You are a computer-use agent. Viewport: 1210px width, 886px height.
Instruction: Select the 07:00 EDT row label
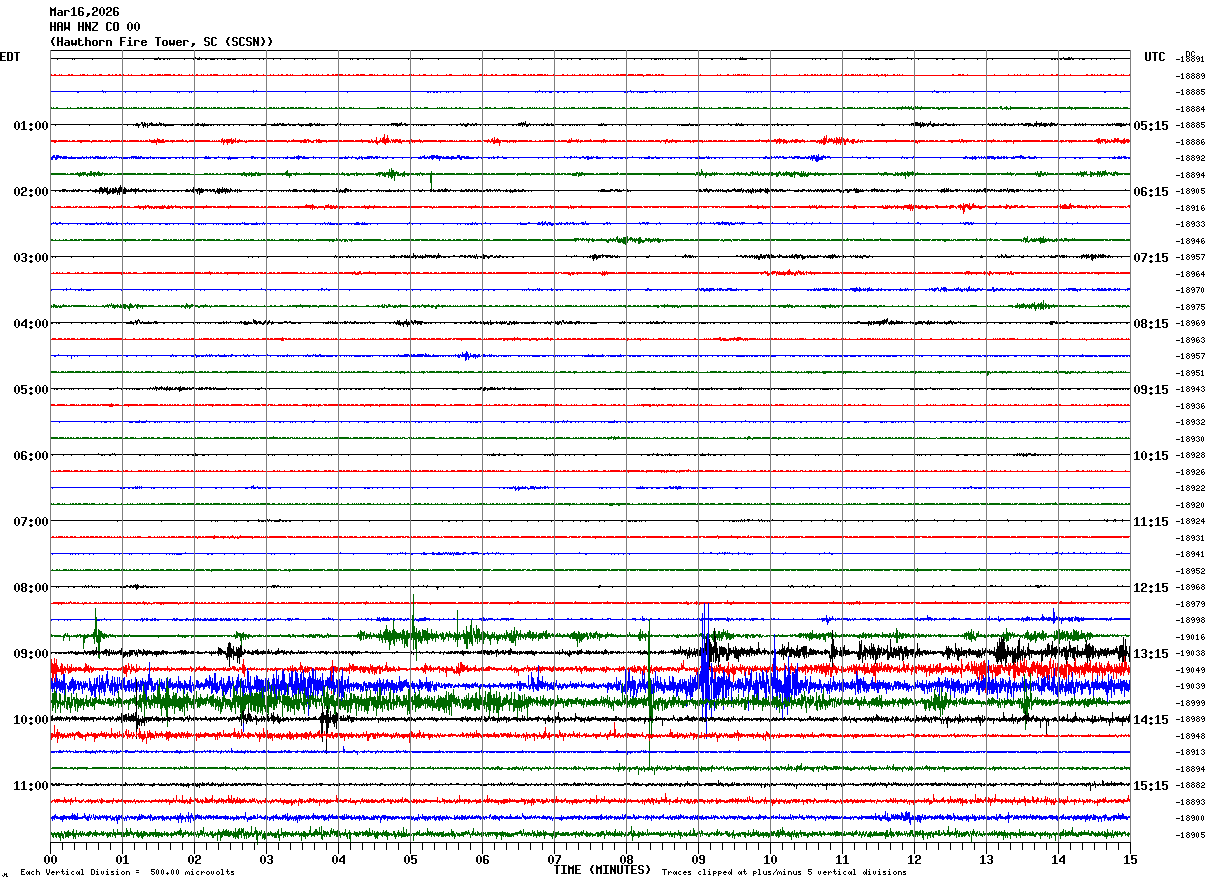(x=30, y=522)
